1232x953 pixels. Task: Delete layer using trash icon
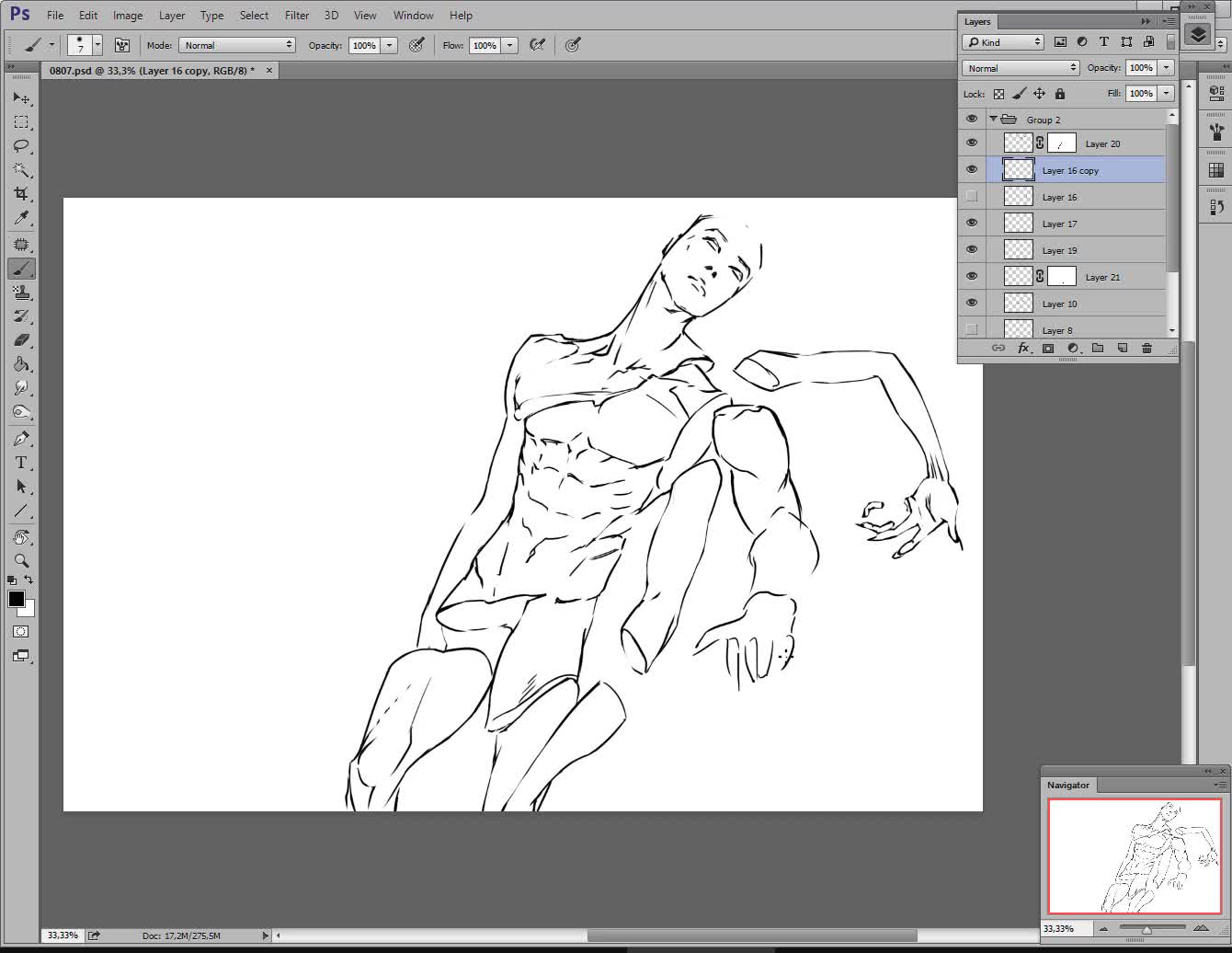coord(1146,348)
